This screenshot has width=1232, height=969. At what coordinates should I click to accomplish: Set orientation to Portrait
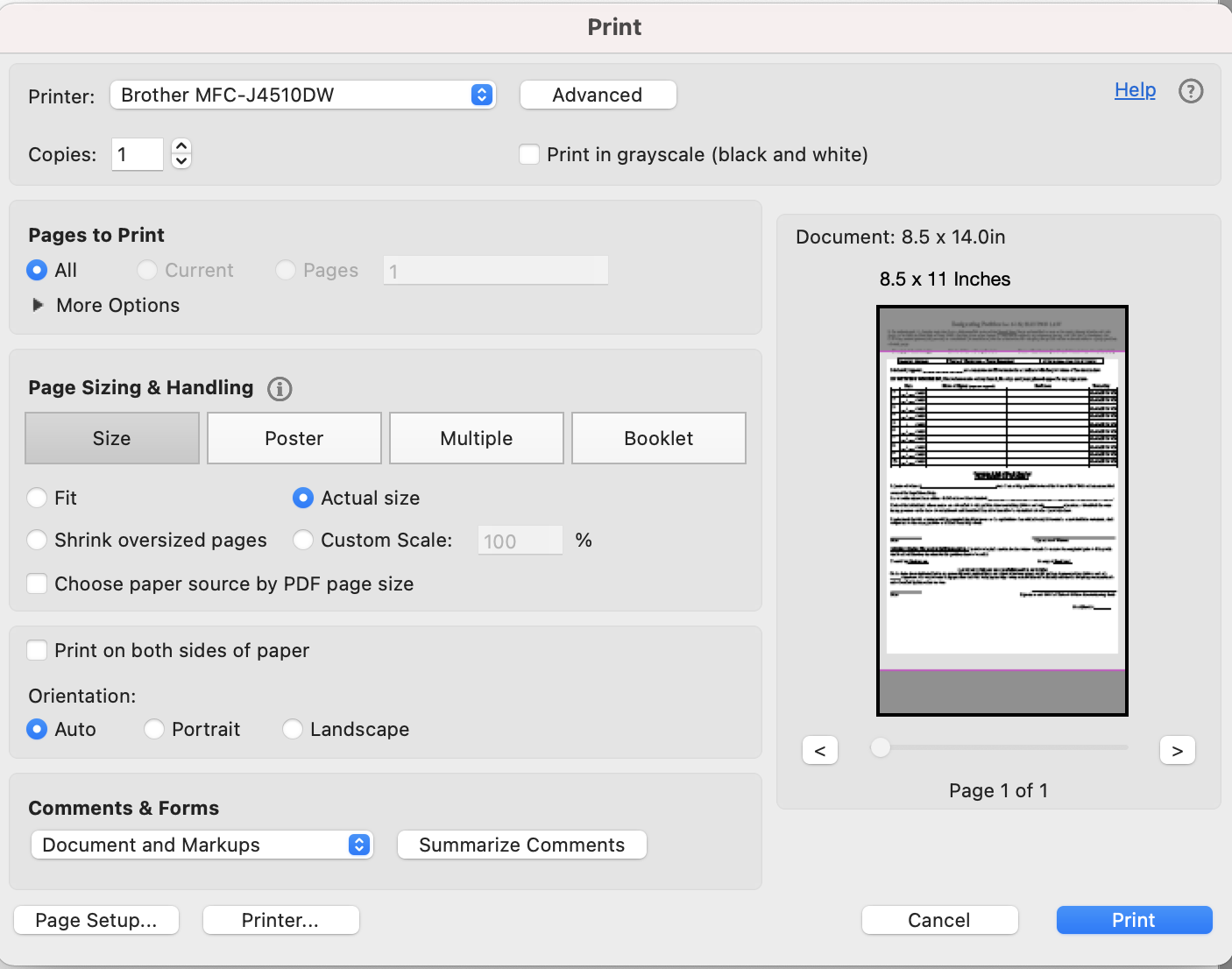154,729
